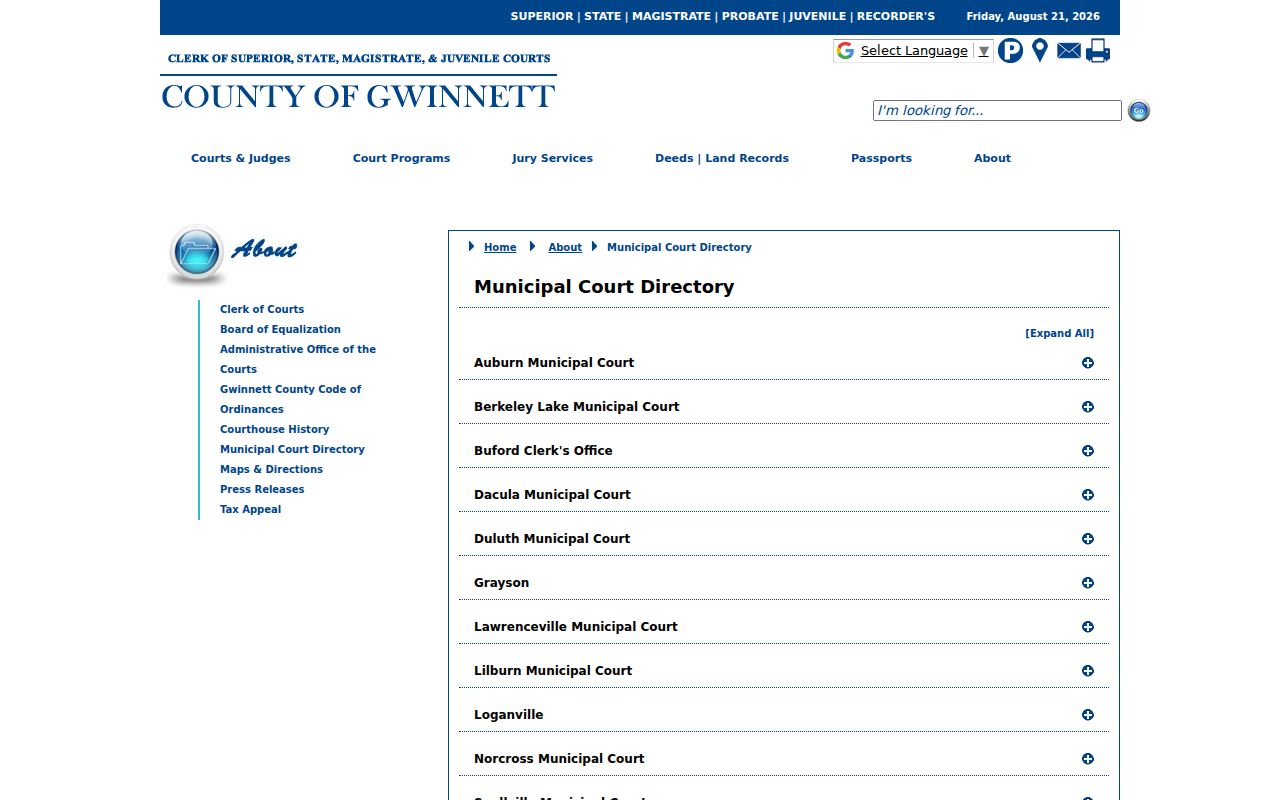Viewport: 1280px width, 800px height.
Task: Expand Berkeley Lake Municipal Court plus icon
Action: (1088, 407)
